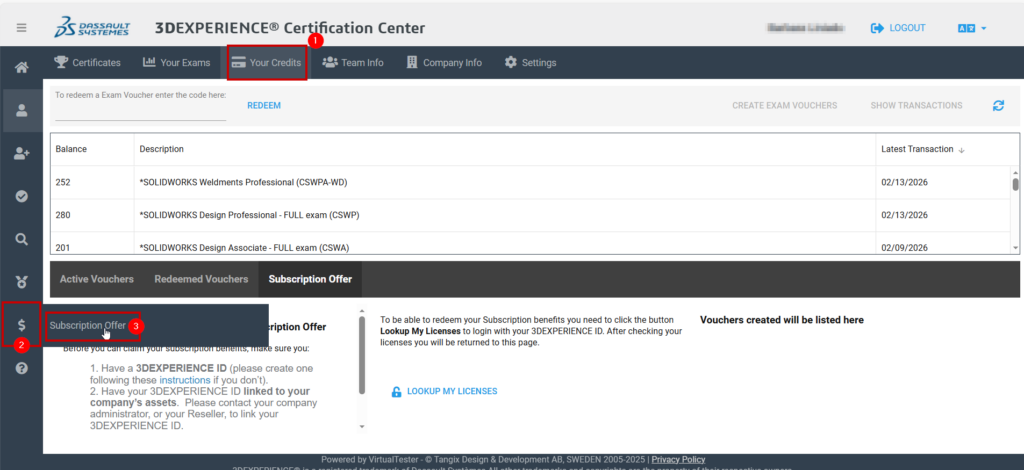This screenshot has width=1024, height=470.
Task: Click the credits table scroll down arrow
Action: (1015, 248)
